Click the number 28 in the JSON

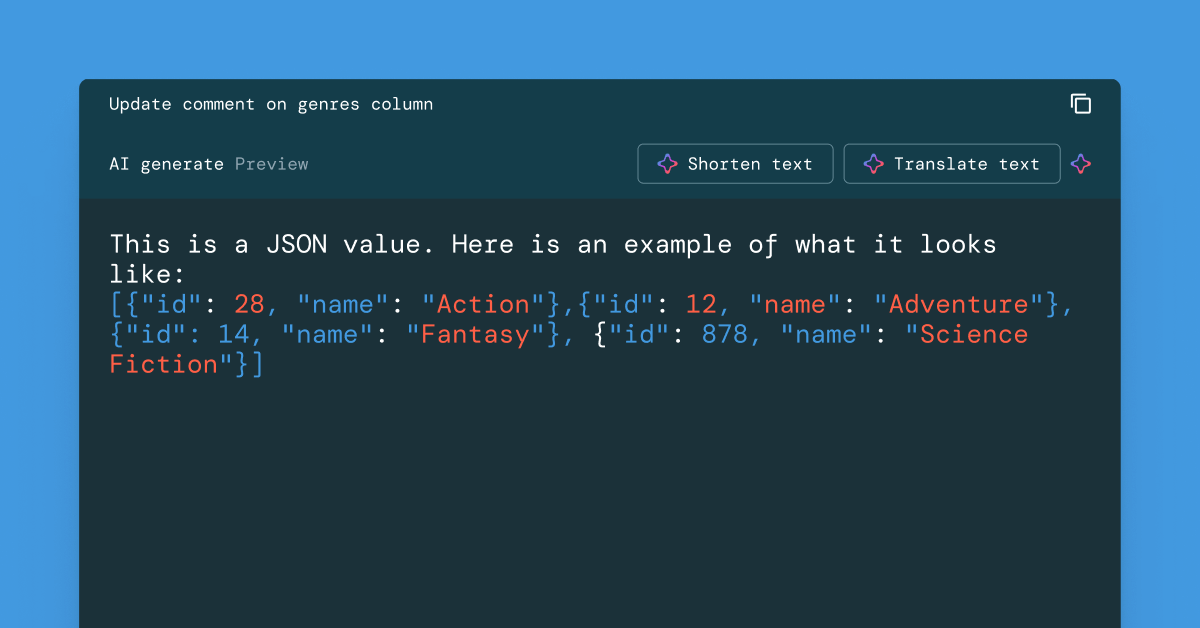coord(249,304)
